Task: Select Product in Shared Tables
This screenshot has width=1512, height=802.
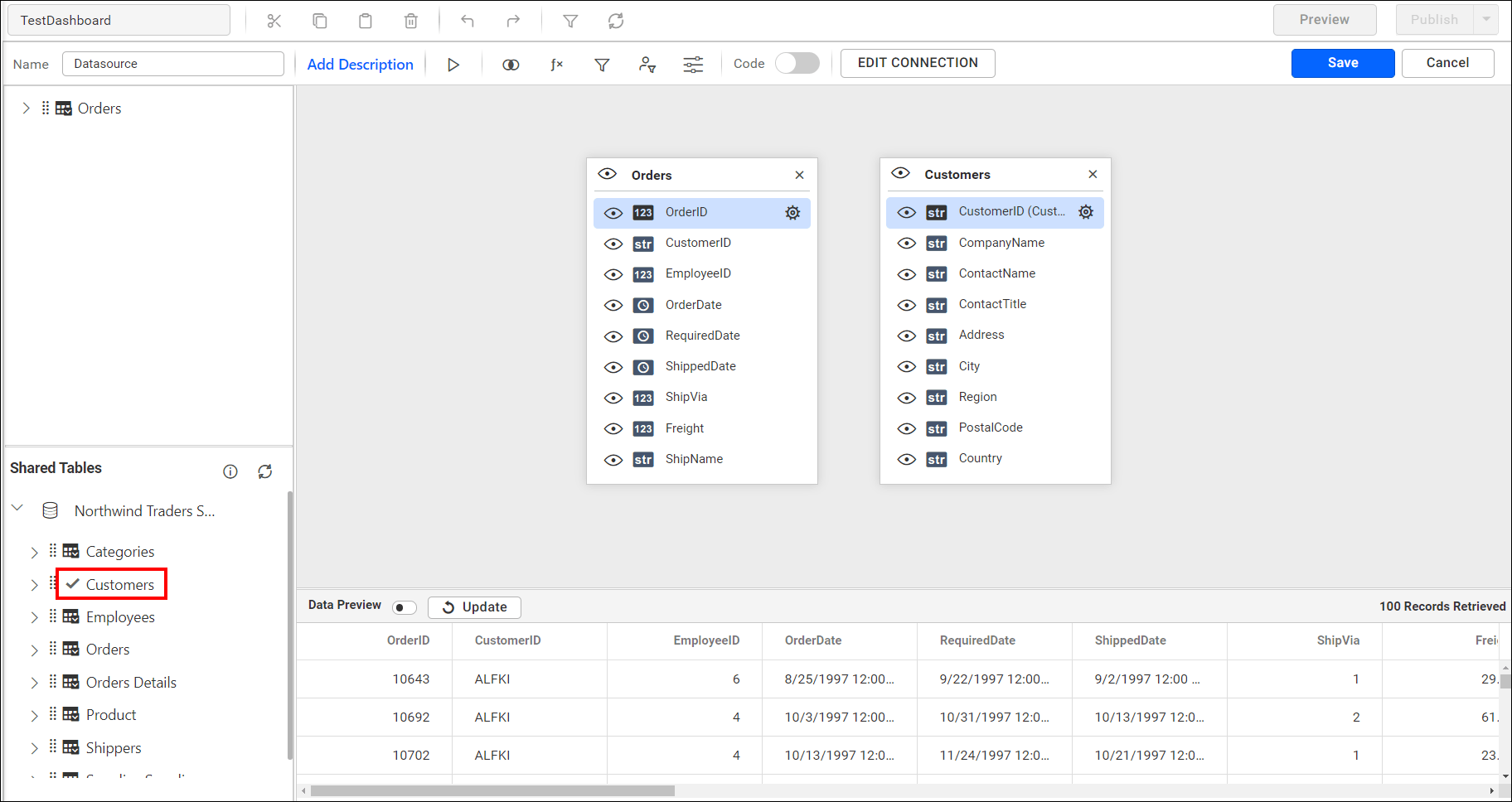Action: [111, 715]
